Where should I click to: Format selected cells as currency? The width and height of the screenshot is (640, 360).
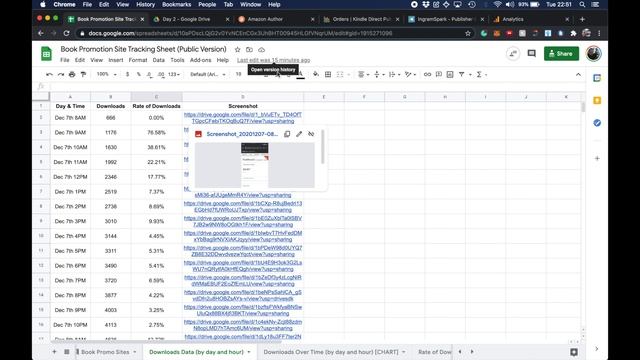[x=127, y=75]
